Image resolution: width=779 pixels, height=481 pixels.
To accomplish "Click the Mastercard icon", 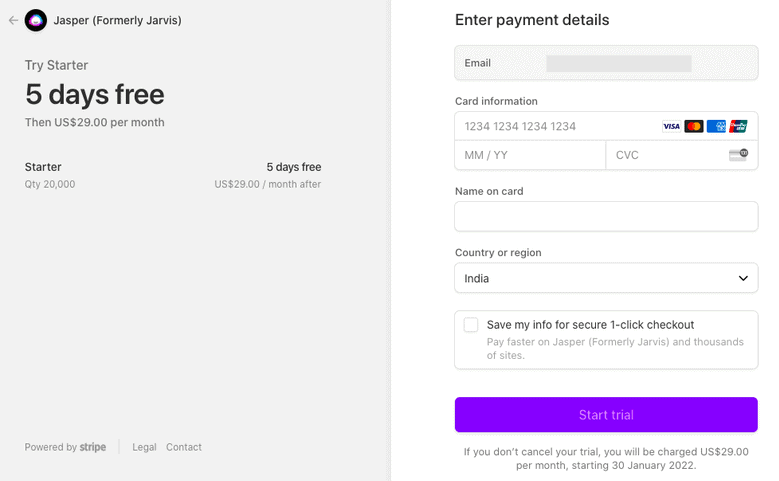I will [694, 127].
